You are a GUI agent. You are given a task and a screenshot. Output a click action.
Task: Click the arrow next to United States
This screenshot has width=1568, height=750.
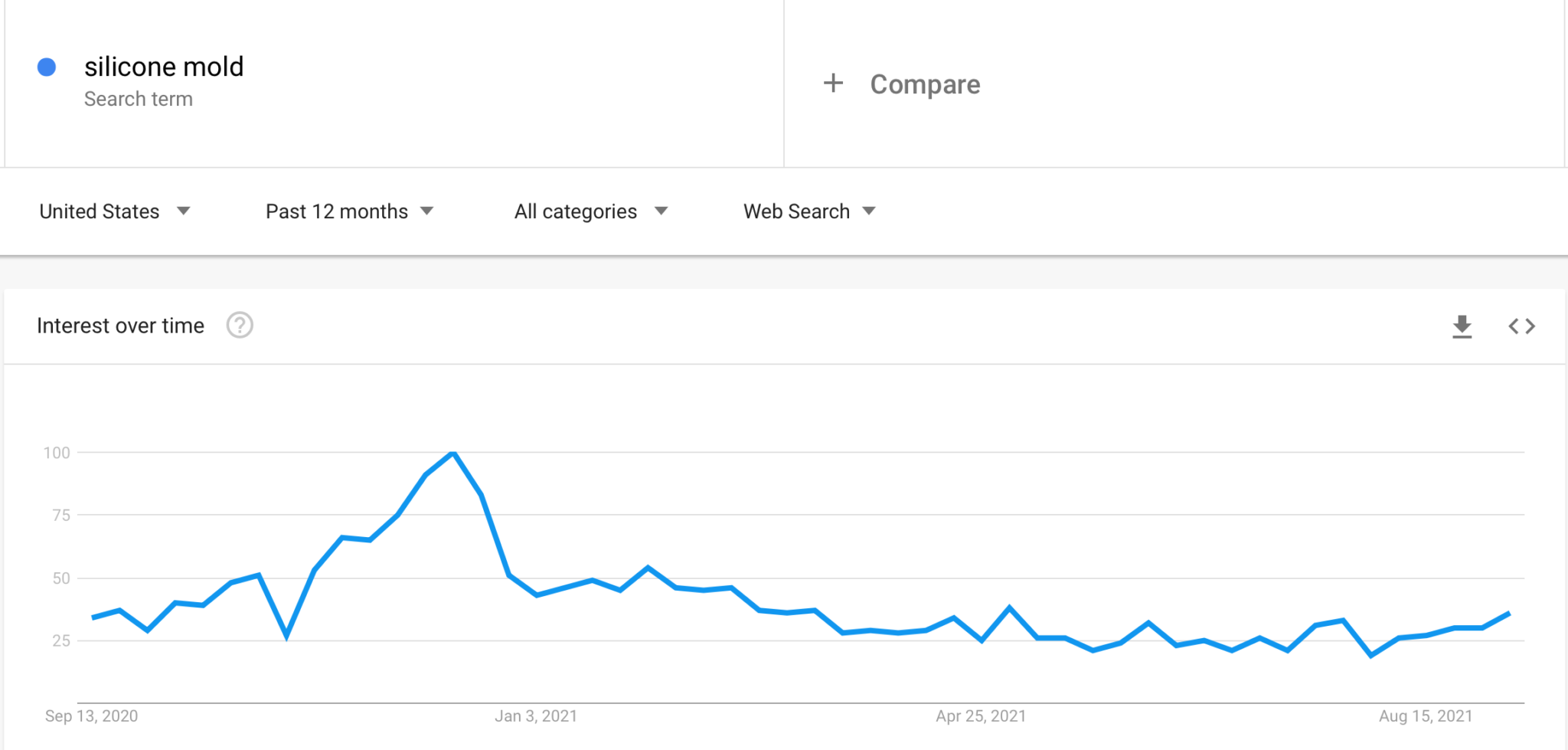pyautogui.click(x=183, y=211)
